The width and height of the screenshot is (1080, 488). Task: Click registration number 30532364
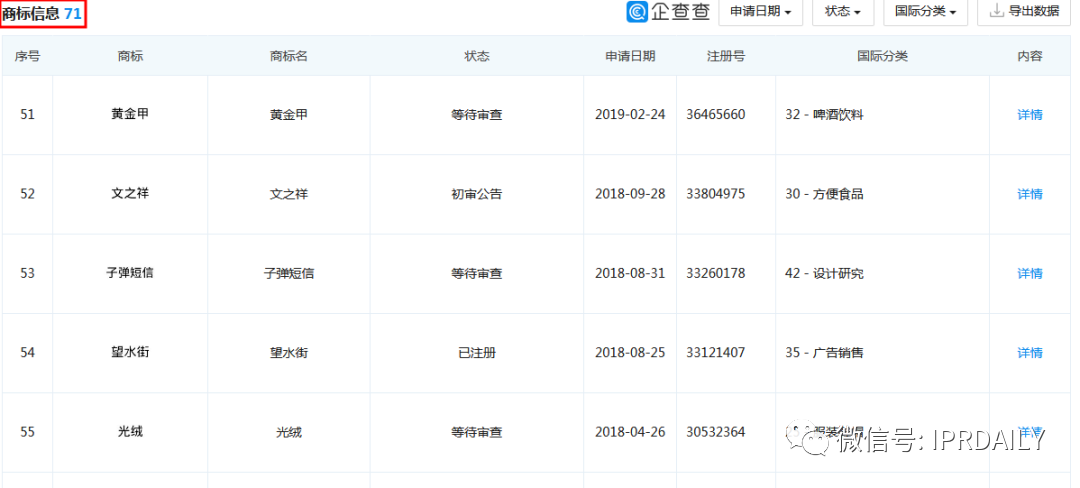click(716, 432)
